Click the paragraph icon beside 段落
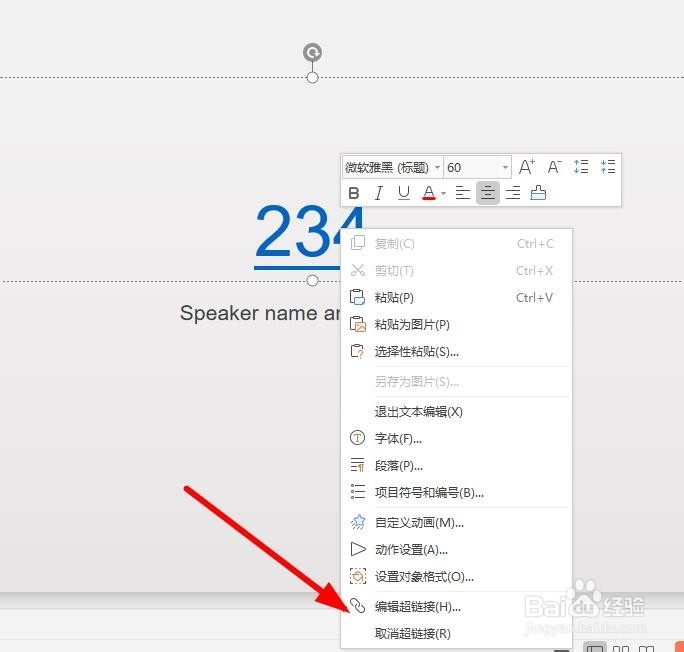Image resolution: width=684 pixels, height=652 pixels. click(357, 464)
